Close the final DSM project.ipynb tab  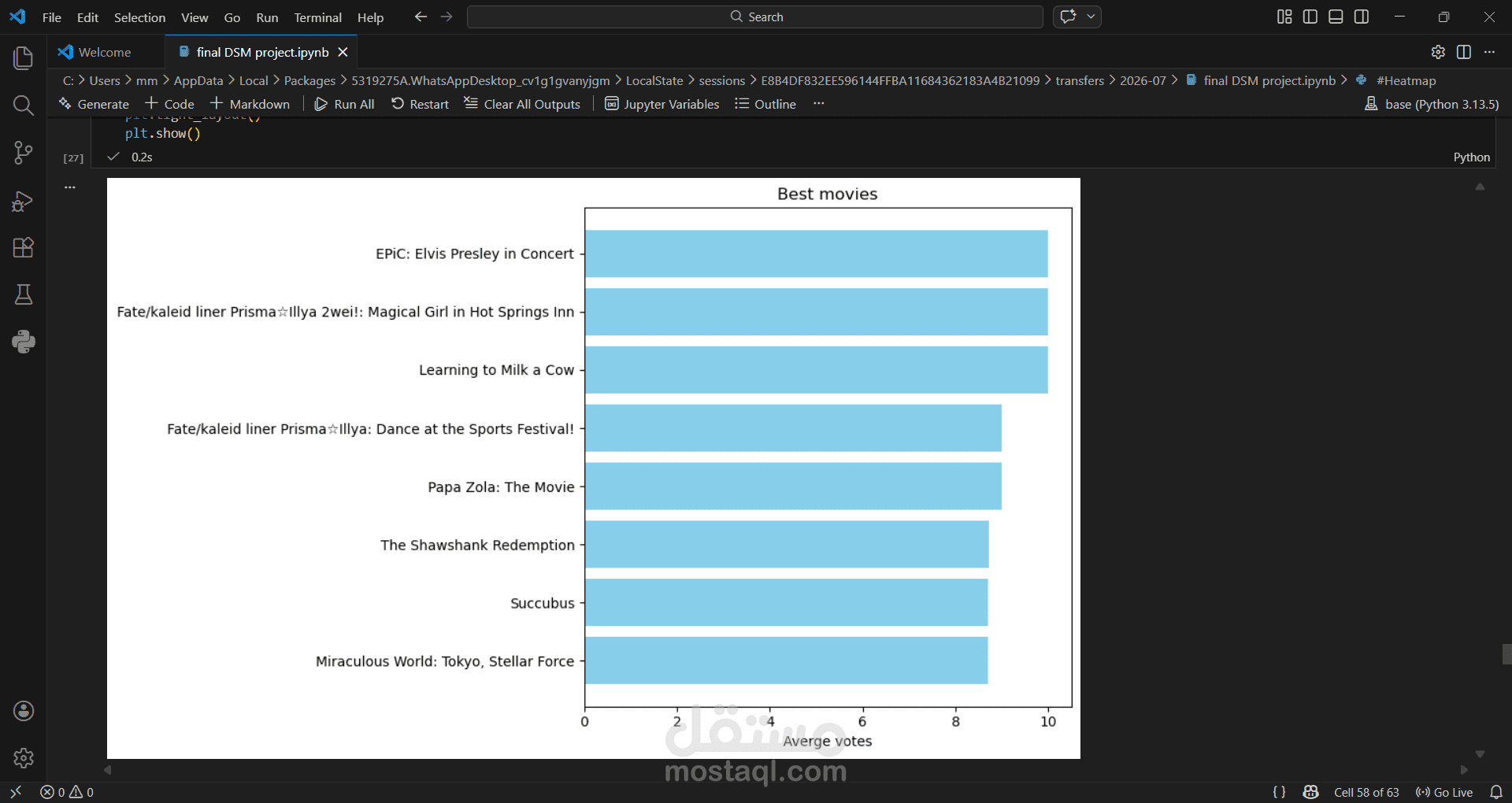click(343, 52)
